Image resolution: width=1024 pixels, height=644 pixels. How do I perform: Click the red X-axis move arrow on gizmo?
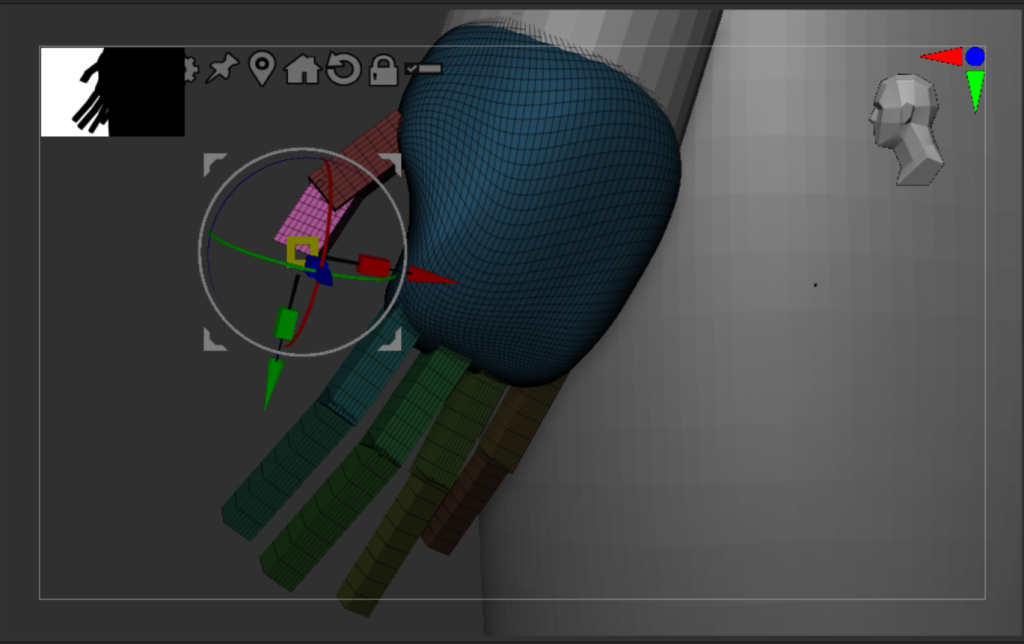[432, 276]
